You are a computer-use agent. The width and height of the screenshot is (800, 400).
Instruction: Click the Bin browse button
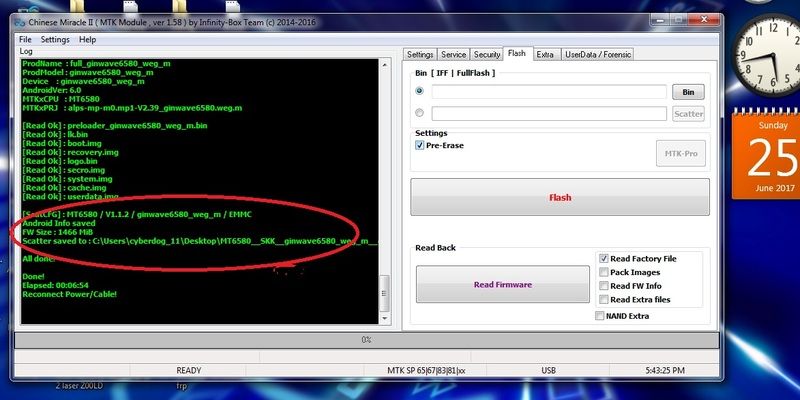688,92
